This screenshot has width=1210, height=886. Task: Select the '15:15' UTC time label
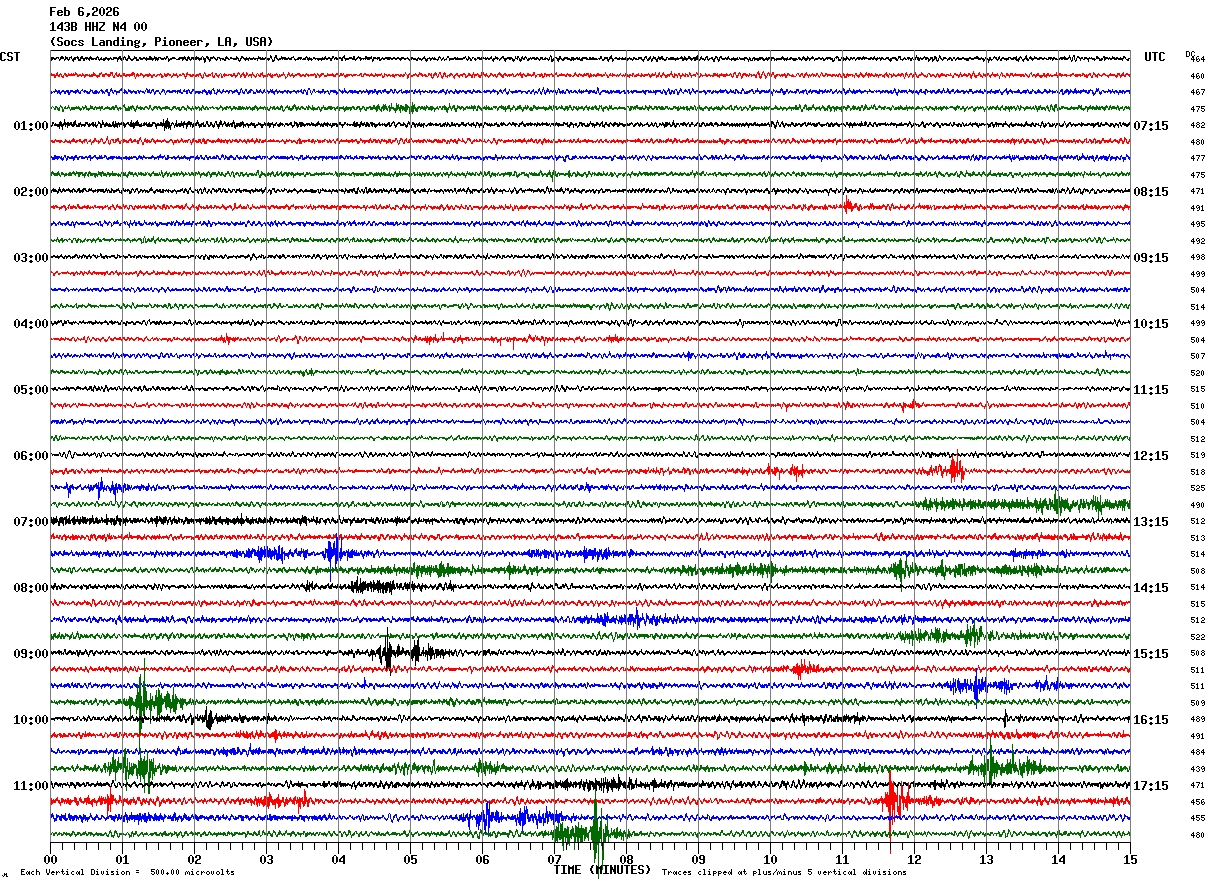click(x=1151, y=654)
